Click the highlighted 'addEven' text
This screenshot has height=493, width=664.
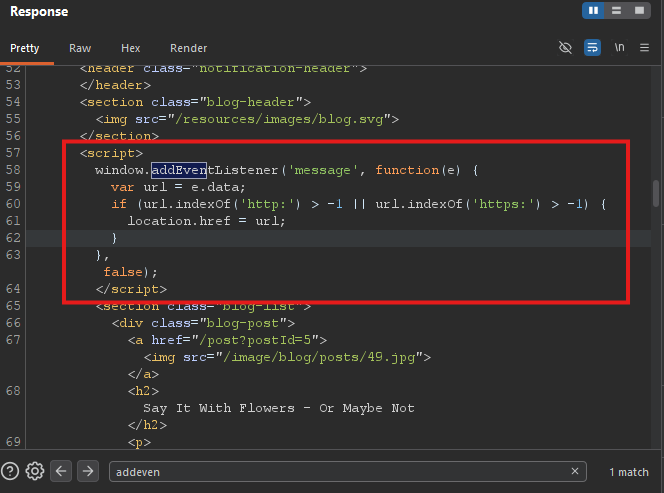179,170
